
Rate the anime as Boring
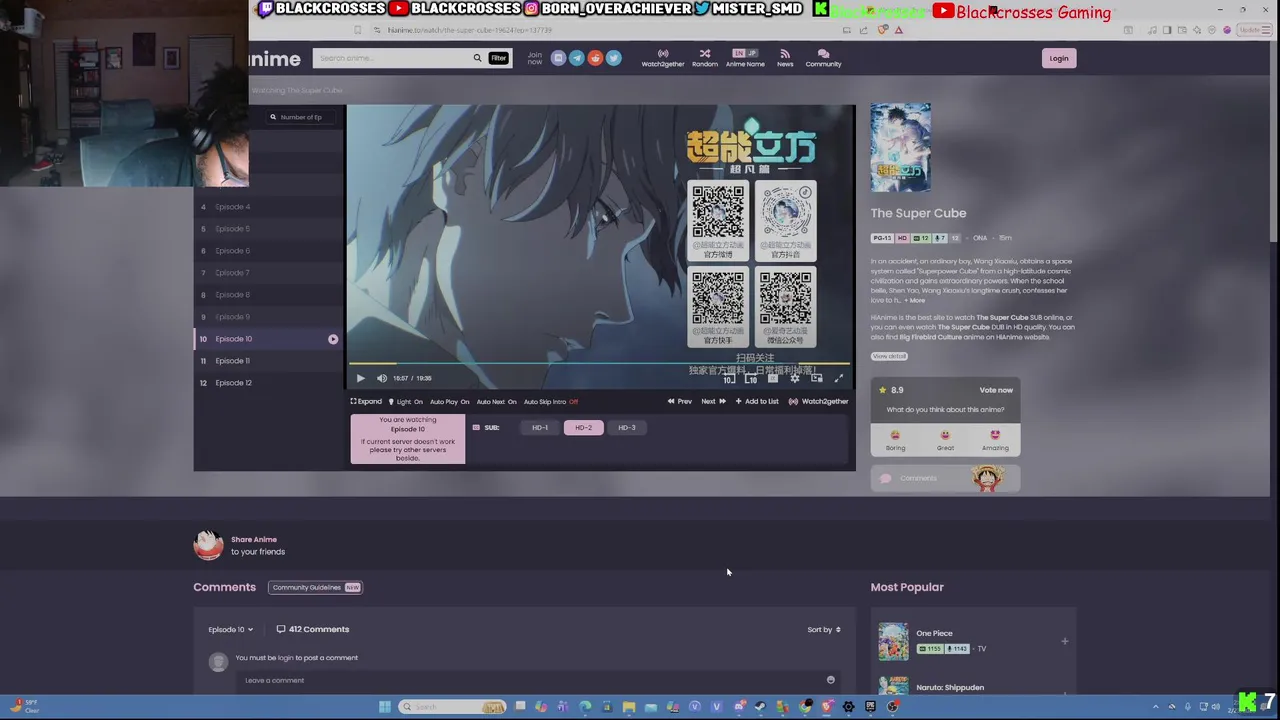pos(895,440)
